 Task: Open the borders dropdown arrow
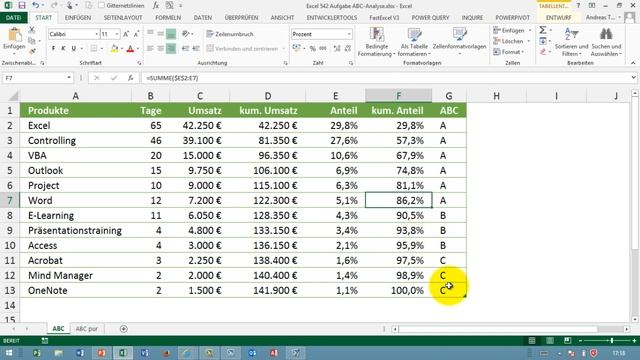102,49
